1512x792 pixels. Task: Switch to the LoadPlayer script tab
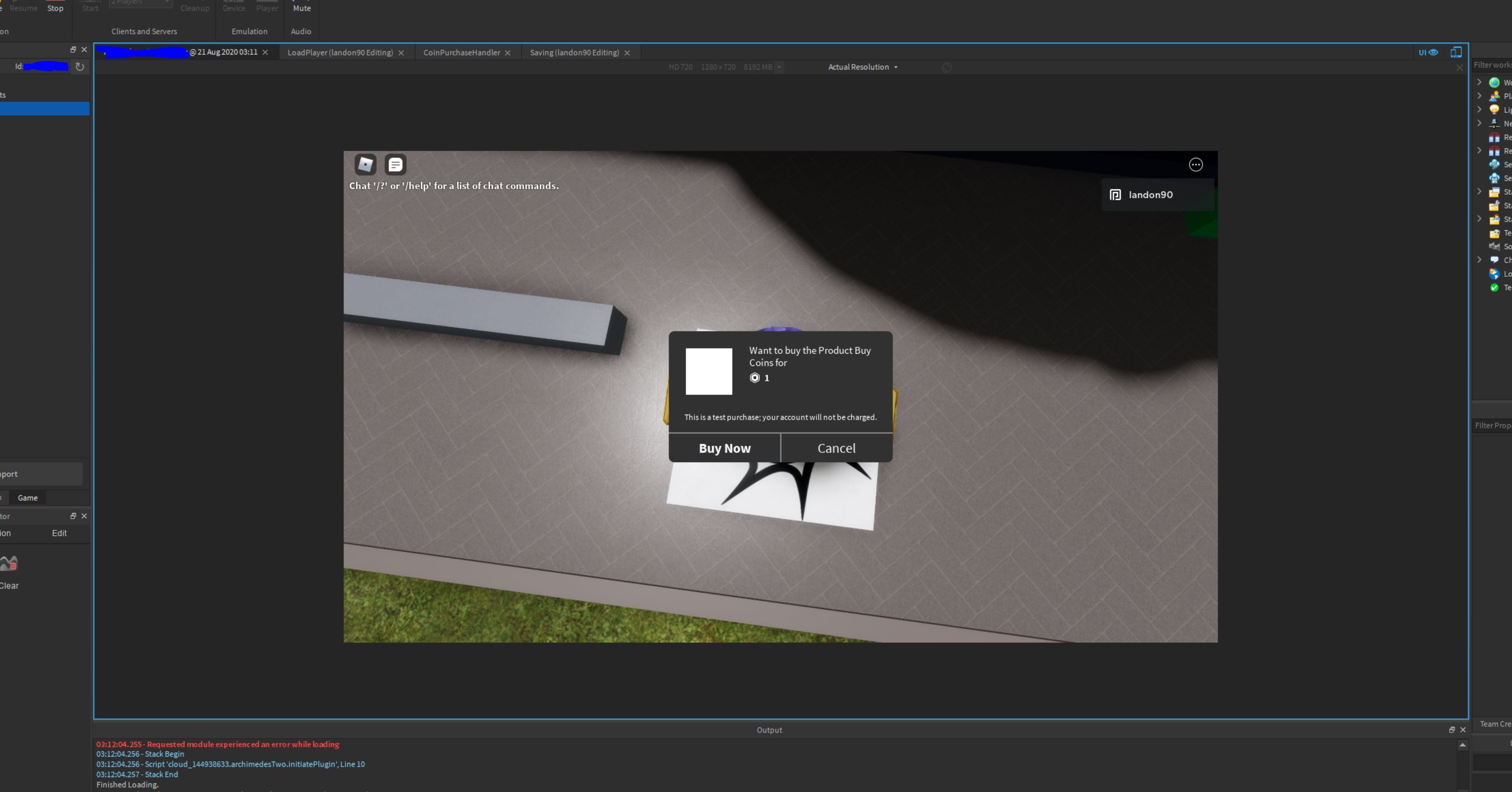pos(340,52)
